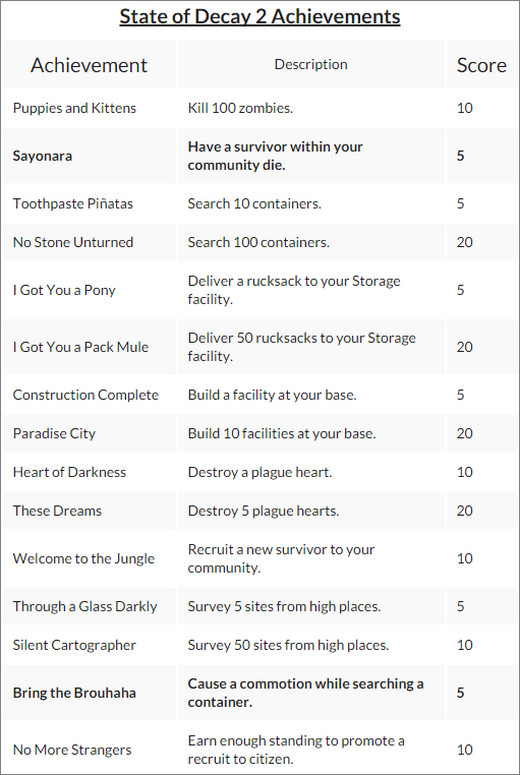Click the bold Bring the Brouhaha entry

click(x=75, y=693)
